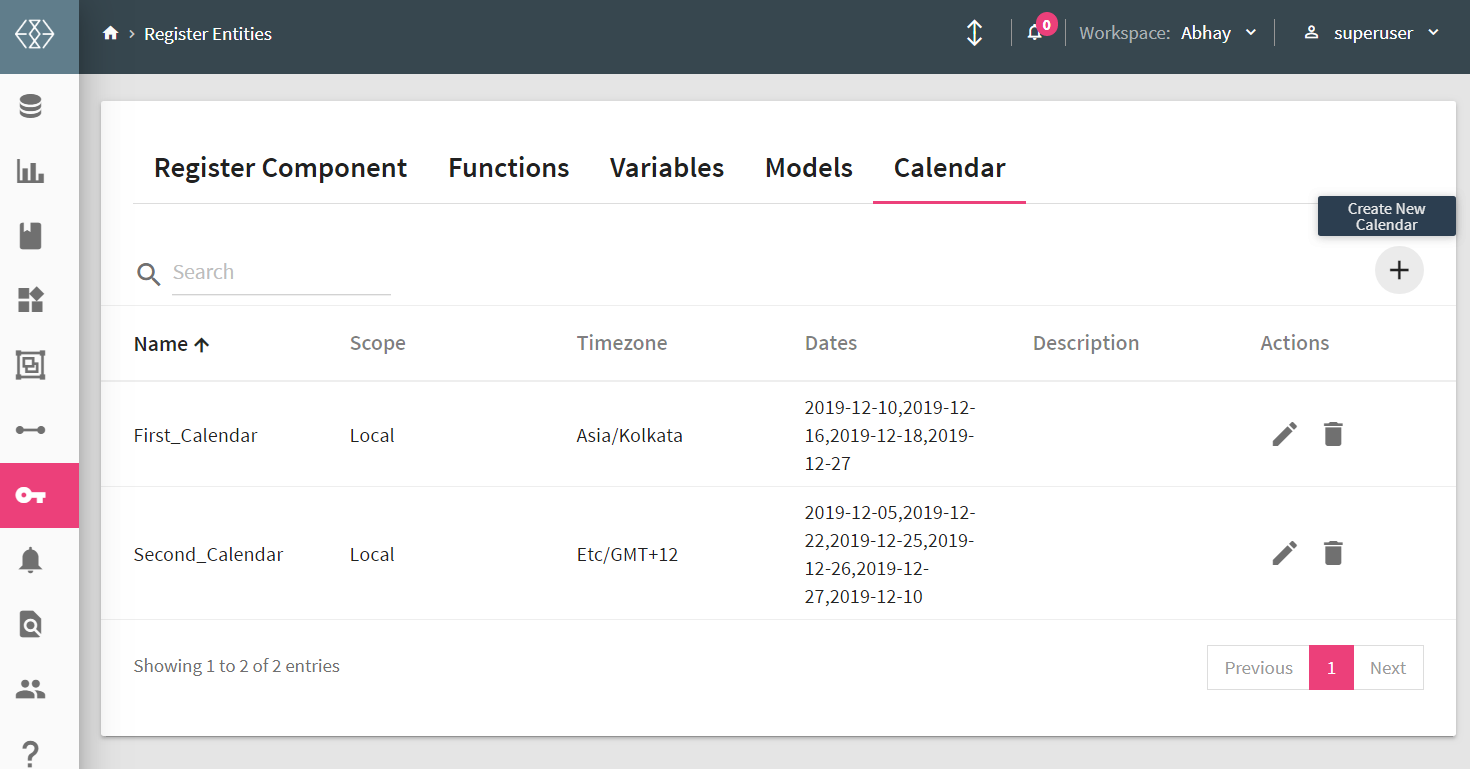This screenshot has height=769, width=1470.
Task: Open the alerts bell icon in sidebar
Action: [29, 560]
